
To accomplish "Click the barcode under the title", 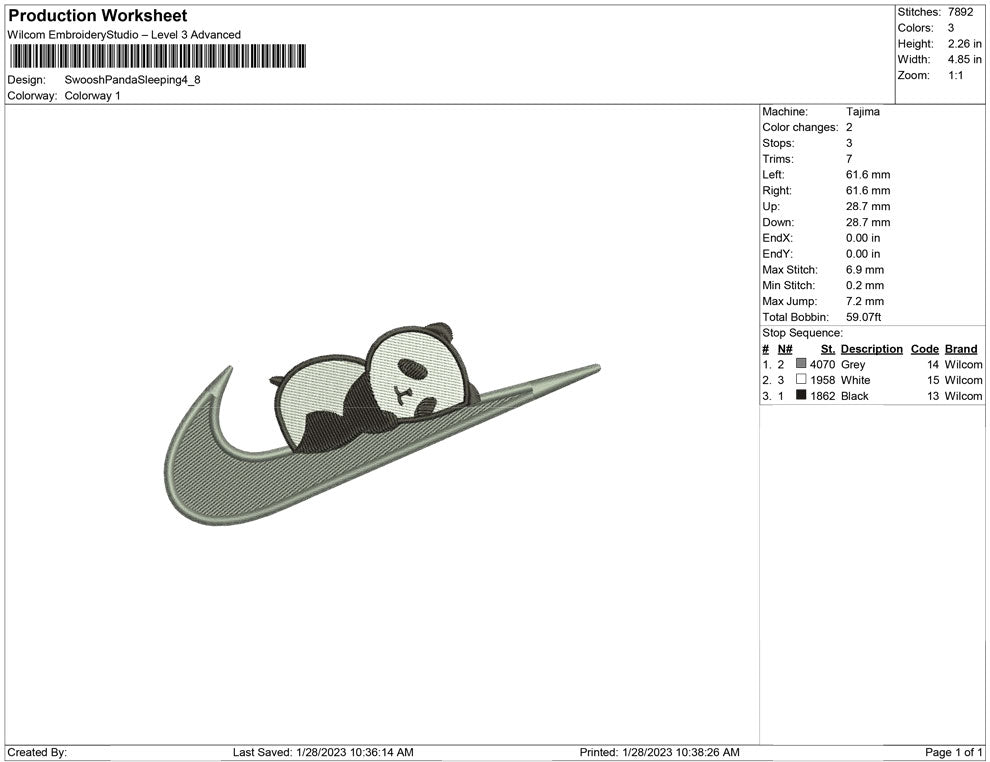I will pos(158,56).
